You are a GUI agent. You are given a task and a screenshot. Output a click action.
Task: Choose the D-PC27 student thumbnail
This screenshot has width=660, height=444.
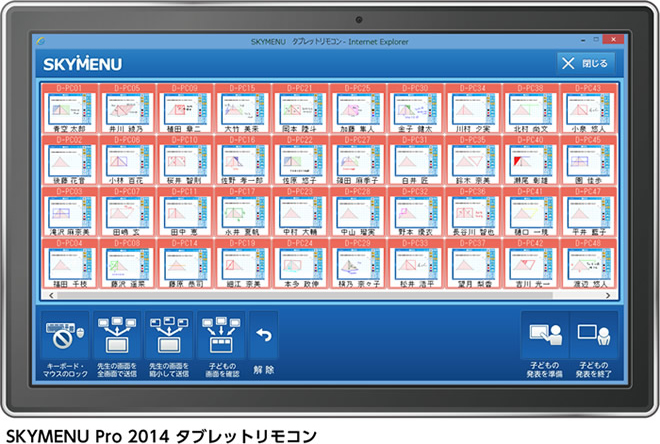coord(357,160)
